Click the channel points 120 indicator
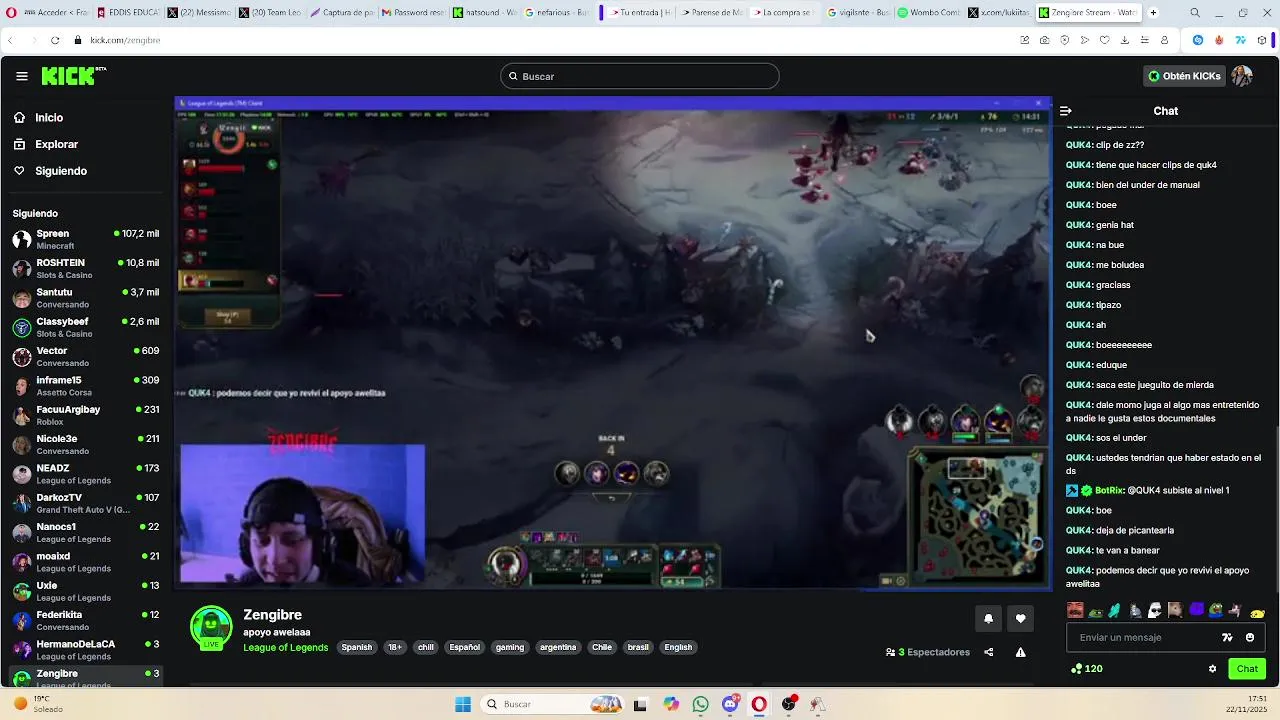 pos(1086,669)
